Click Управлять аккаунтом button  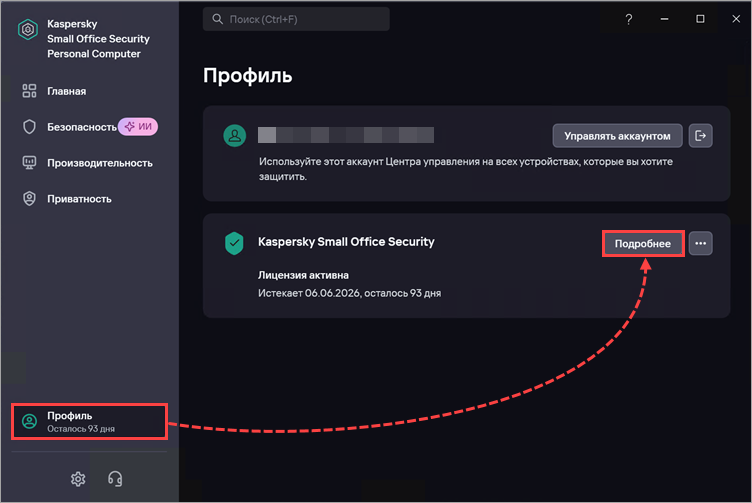[x=617, y=136]
